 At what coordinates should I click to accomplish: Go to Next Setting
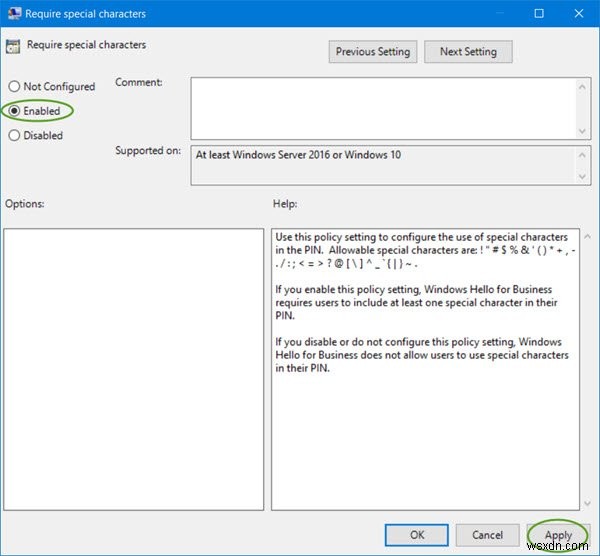tap(468, 52)
